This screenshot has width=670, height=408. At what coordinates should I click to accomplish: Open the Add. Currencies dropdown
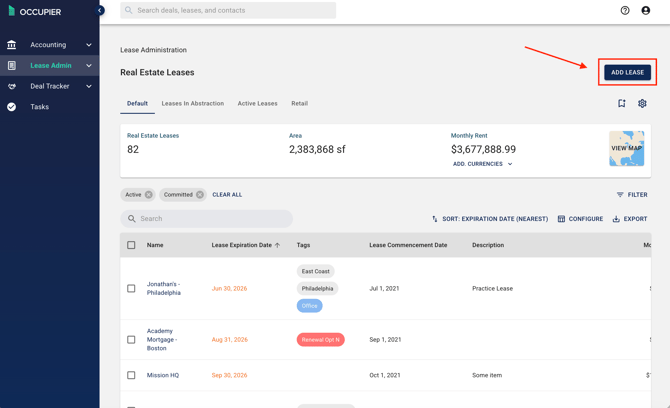pos(482,164)
